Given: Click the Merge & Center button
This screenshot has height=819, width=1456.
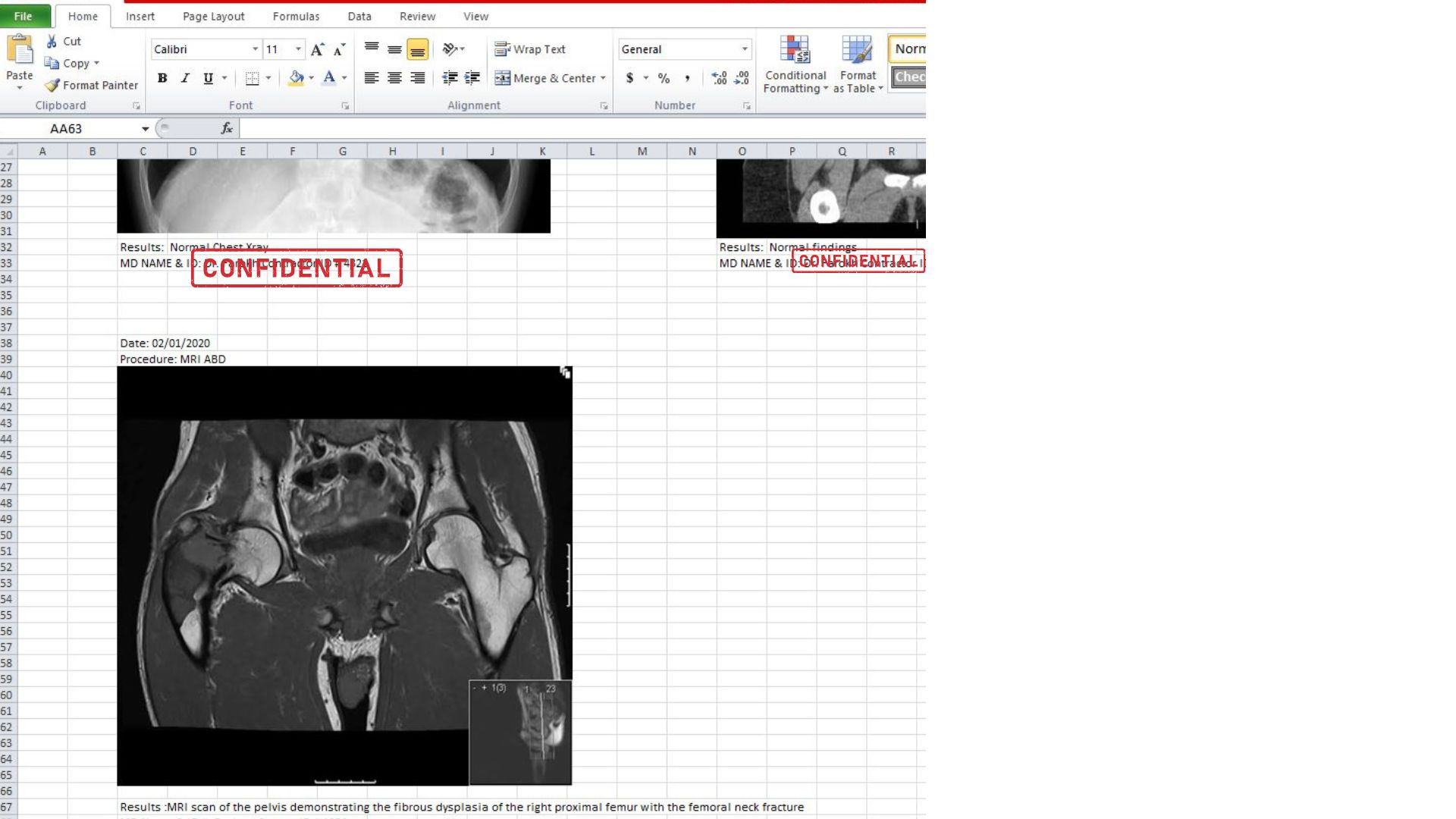Looking at the screenshot, I should coord(544,78).
